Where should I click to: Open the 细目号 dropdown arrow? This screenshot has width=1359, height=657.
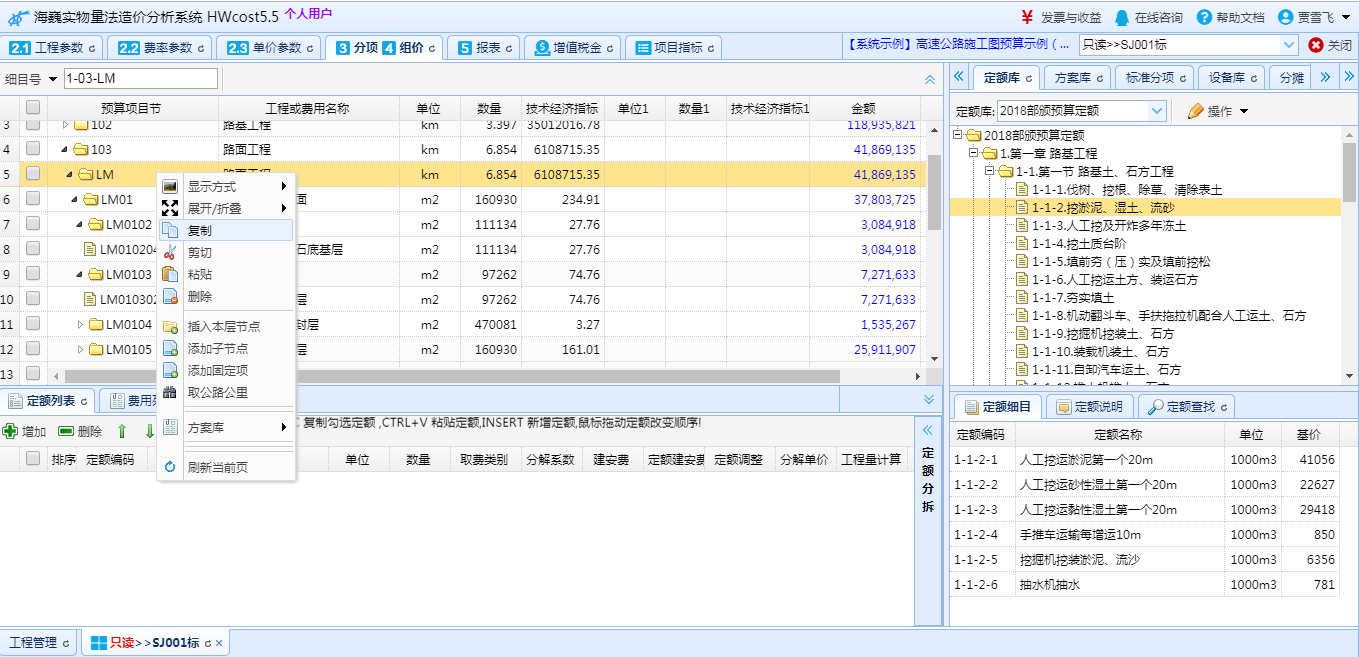pos(52,79)
